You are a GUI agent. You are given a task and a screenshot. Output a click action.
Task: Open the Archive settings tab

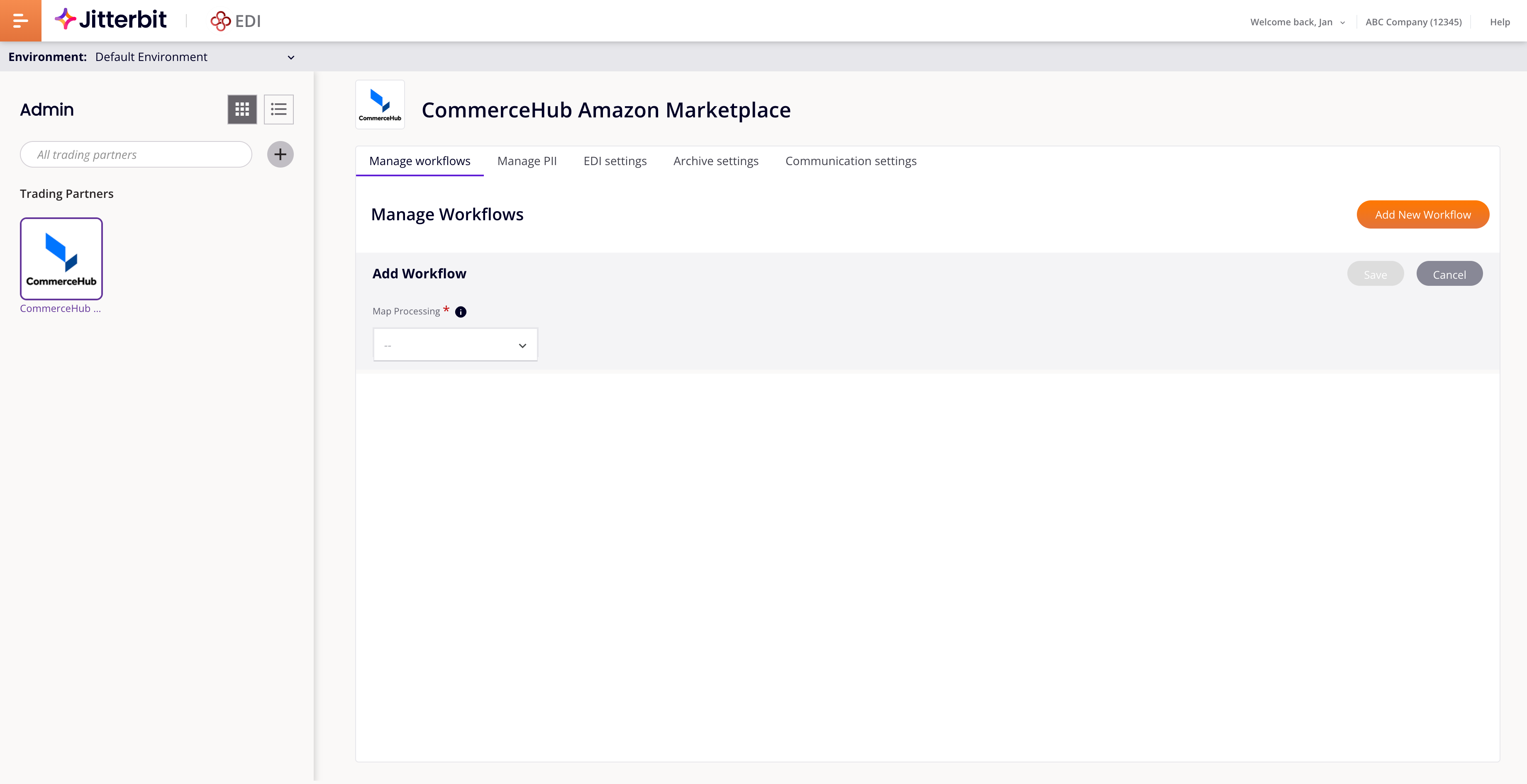(x=715, y=161)
